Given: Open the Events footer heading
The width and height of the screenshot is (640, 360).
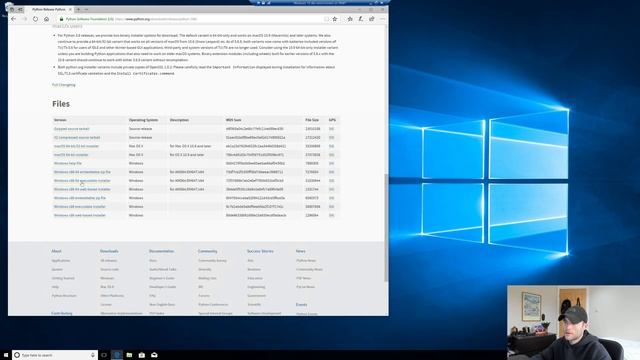Looking at the screenshot, I should [x=301, y=304].
